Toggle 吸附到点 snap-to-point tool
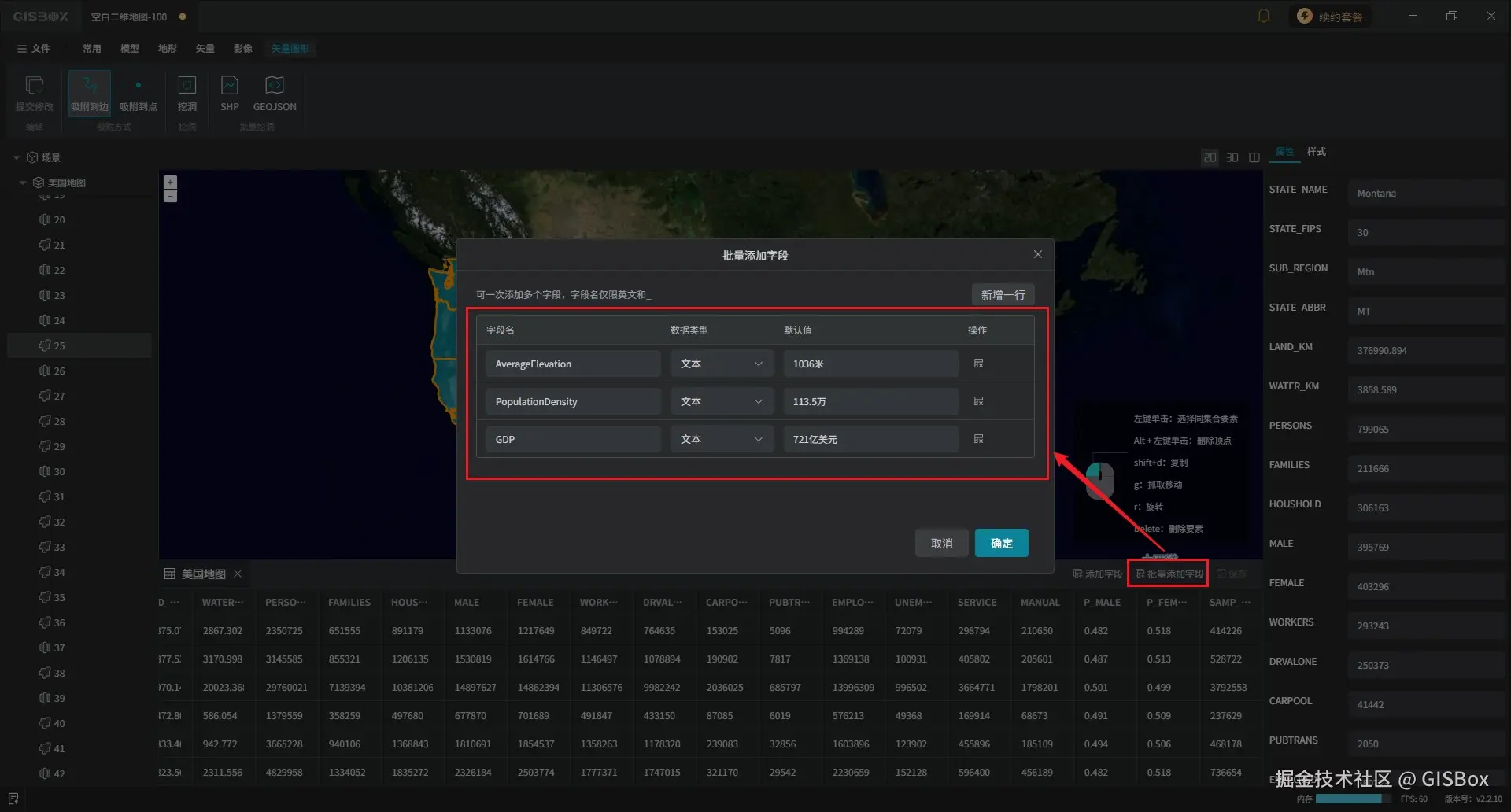 139,93
